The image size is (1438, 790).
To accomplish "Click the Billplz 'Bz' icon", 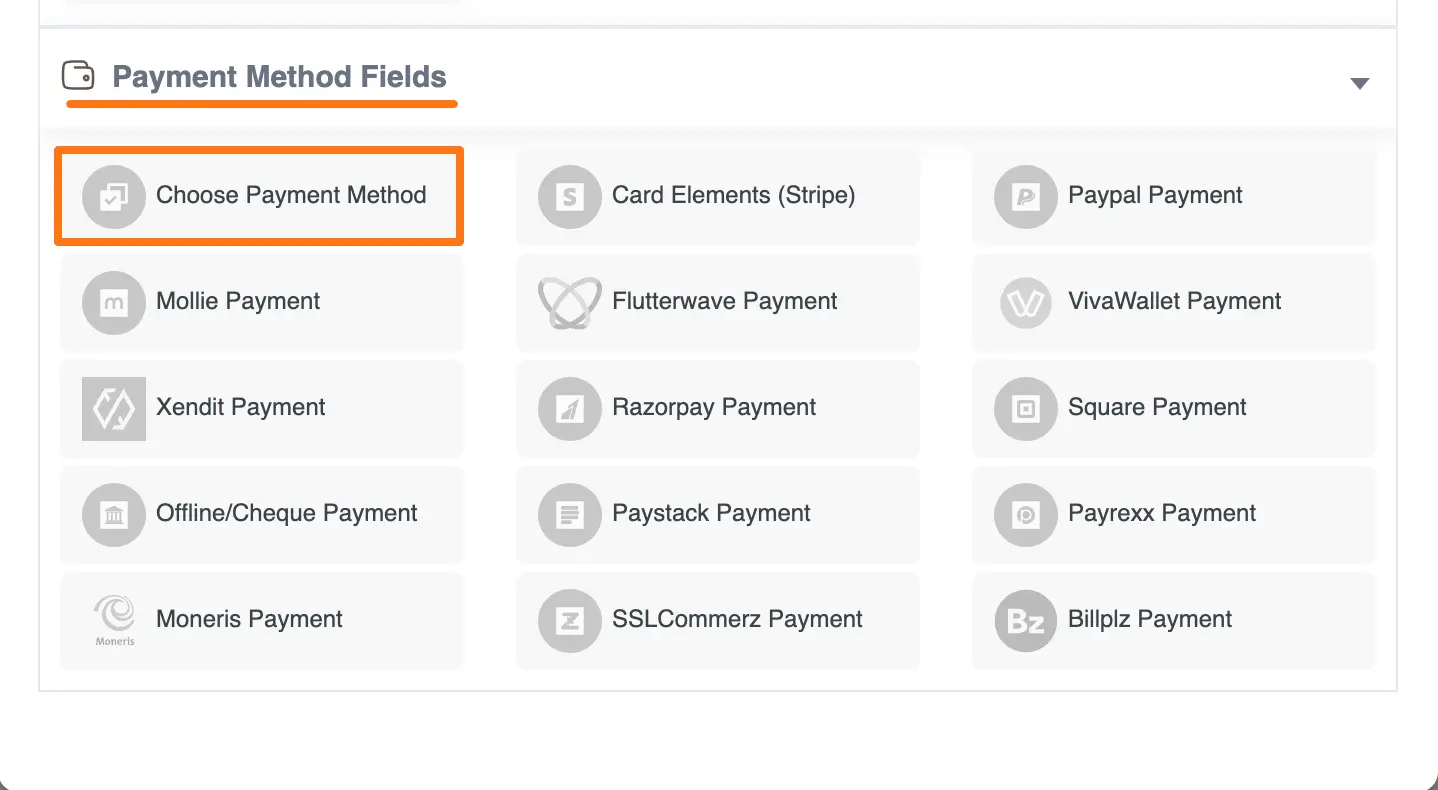I will (1025, 620).
